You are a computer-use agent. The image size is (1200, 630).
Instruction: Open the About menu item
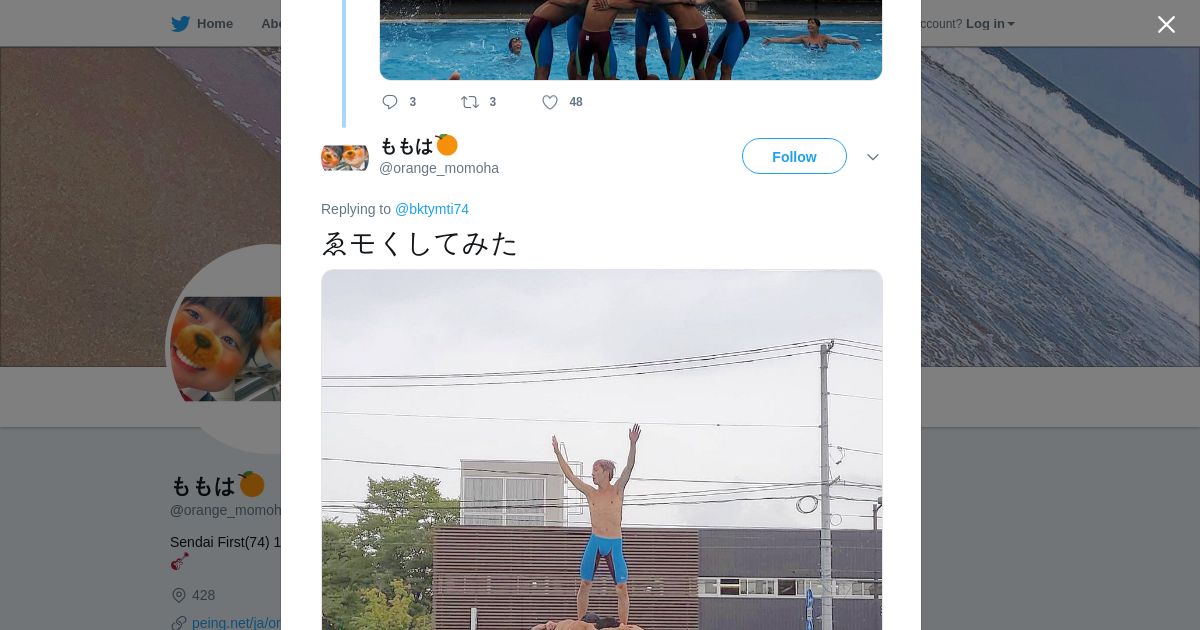pyautogui.click(x=271, y=24)
